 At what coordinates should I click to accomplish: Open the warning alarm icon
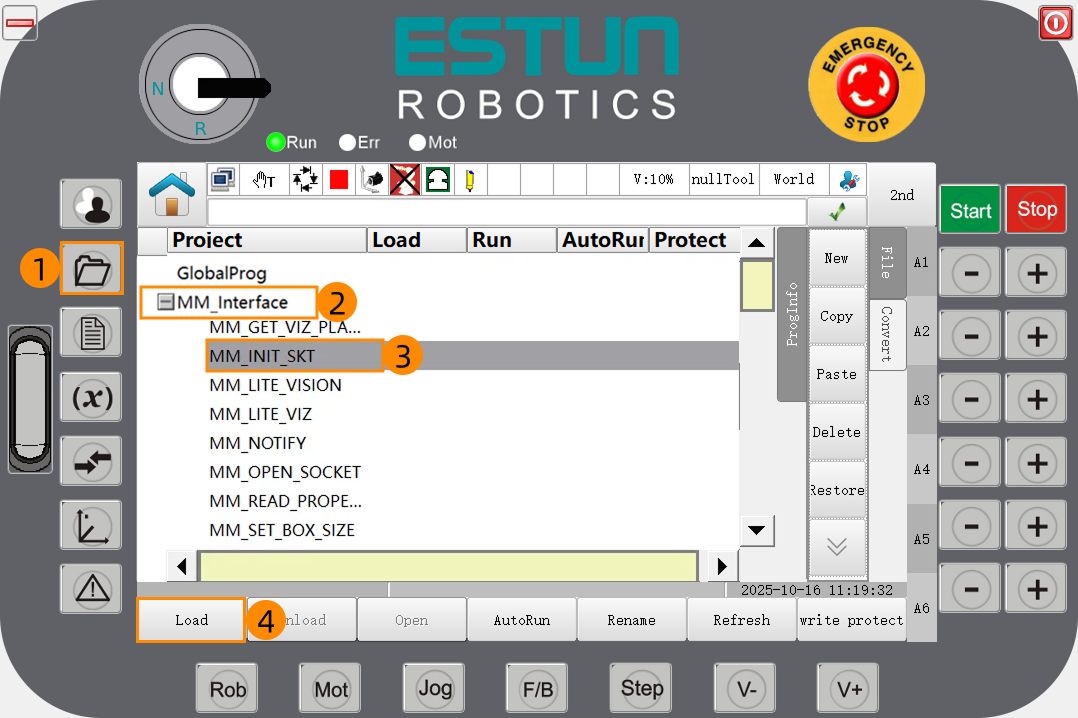coord(91,589)
